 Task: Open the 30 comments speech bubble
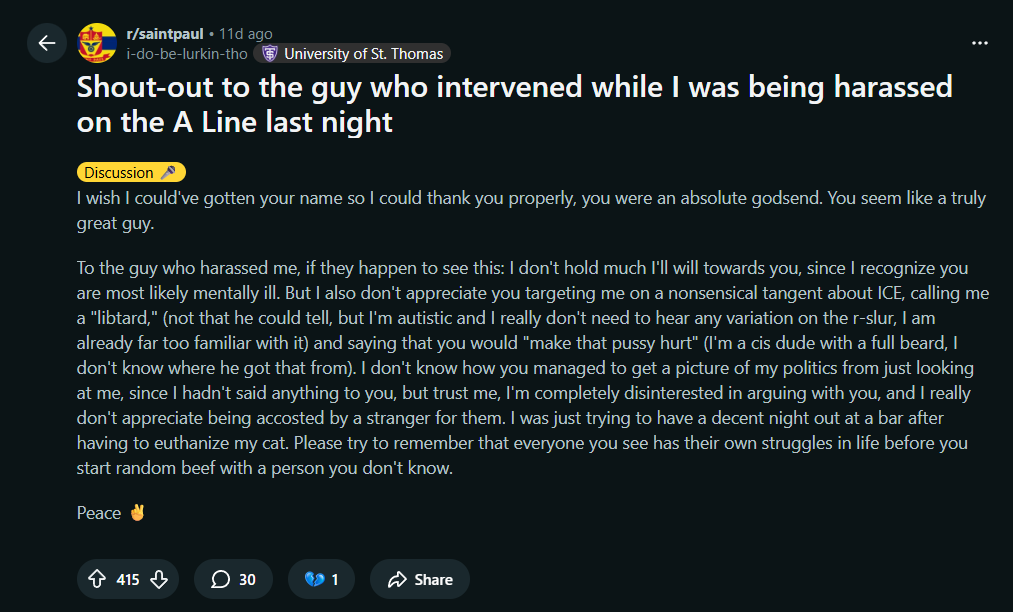pyautogui.click(x=233, y=579)
